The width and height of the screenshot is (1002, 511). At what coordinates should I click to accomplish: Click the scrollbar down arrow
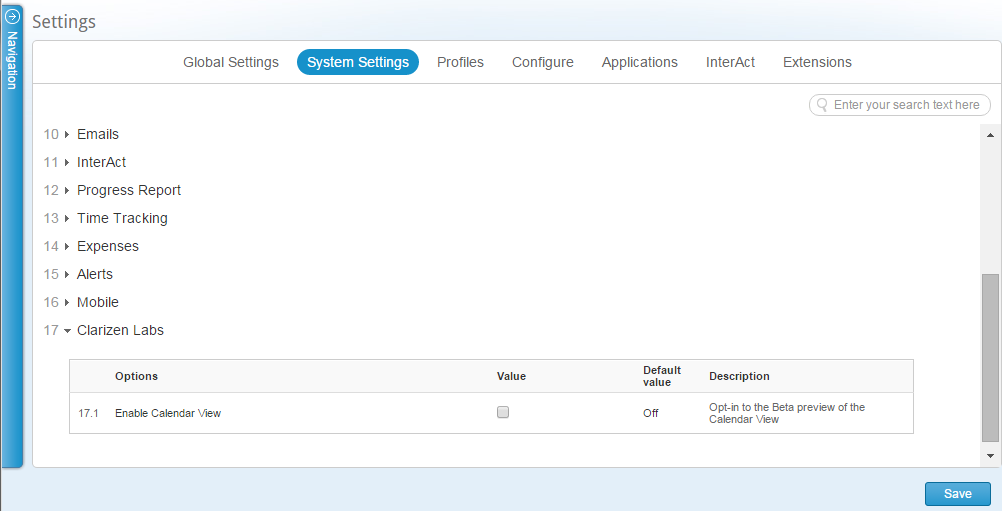pos(990,455)
